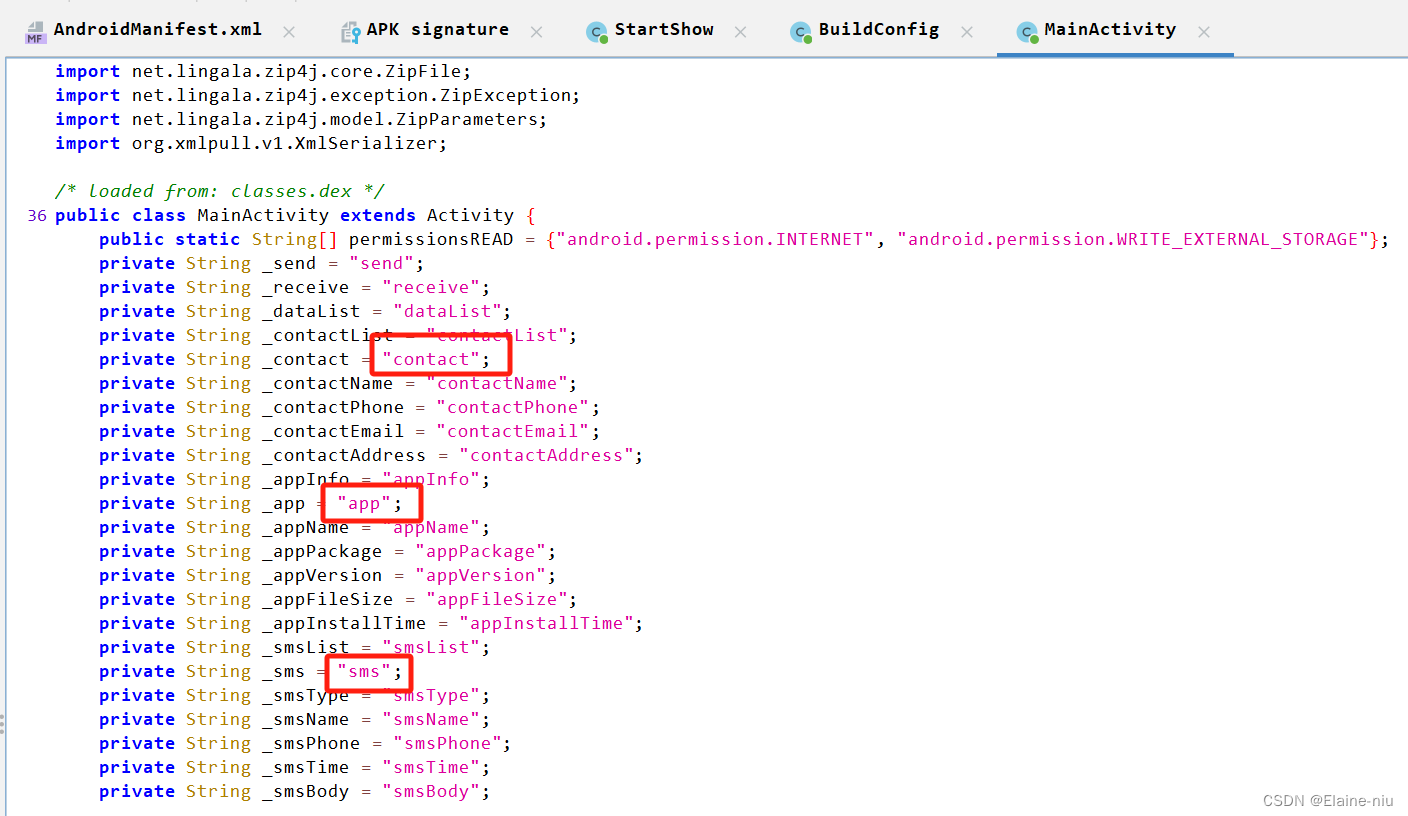1408x816 pixels.
Task: Close the BuildConfig tab
Action: point(967,32)
